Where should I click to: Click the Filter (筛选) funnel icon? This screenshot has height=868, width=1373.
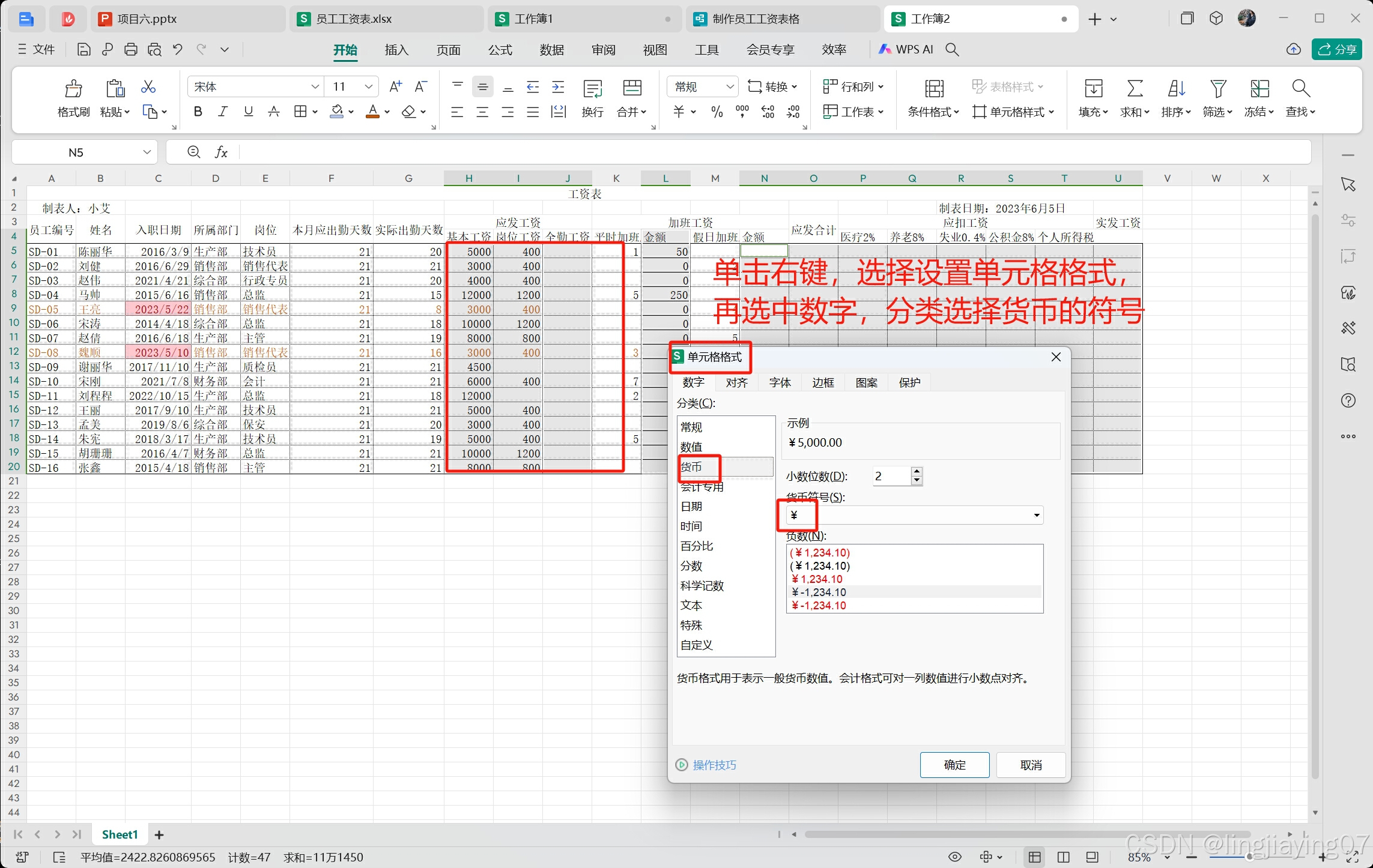(x=1217, y=89)
